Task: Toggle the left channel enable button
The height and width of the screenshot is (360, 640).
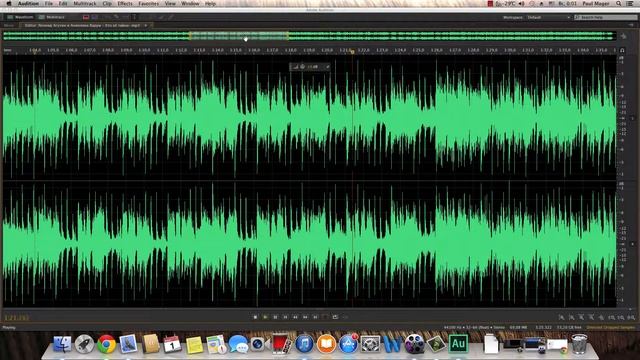Action: coord(633,118)
